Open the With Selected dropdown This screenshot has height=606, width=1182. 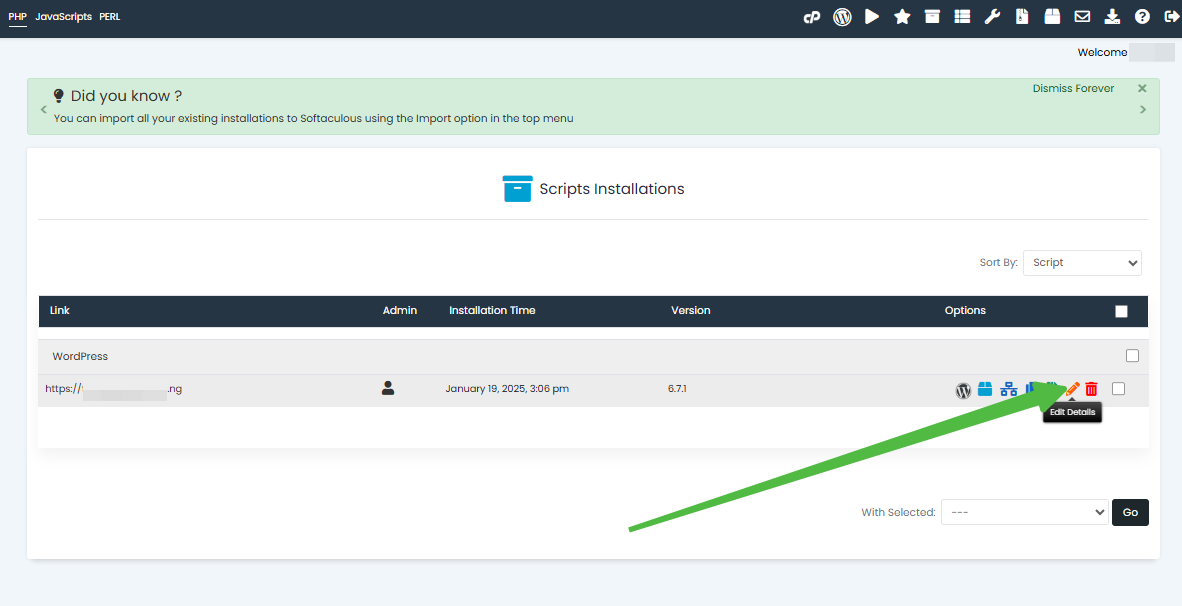coord(1024,512)
